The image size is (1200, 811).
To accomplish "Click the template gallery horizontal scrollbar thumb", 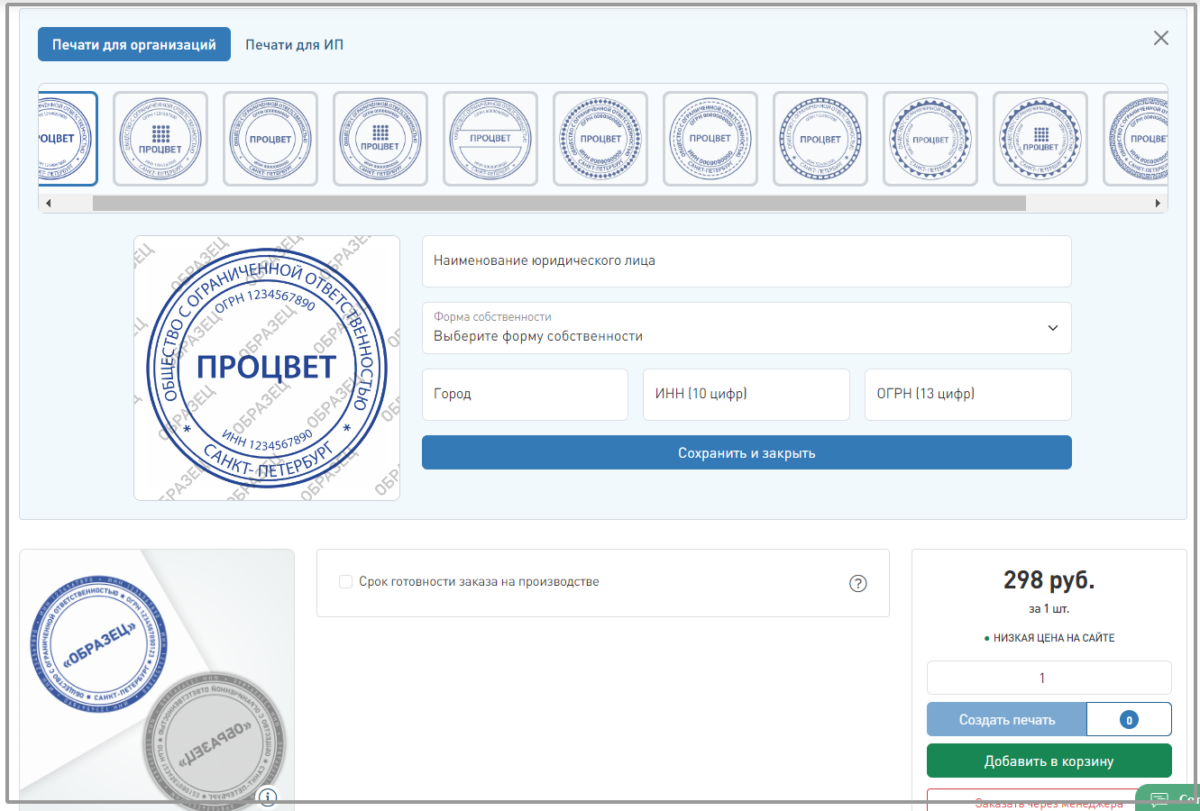I will pyautogui.click(x=558, y=203).
